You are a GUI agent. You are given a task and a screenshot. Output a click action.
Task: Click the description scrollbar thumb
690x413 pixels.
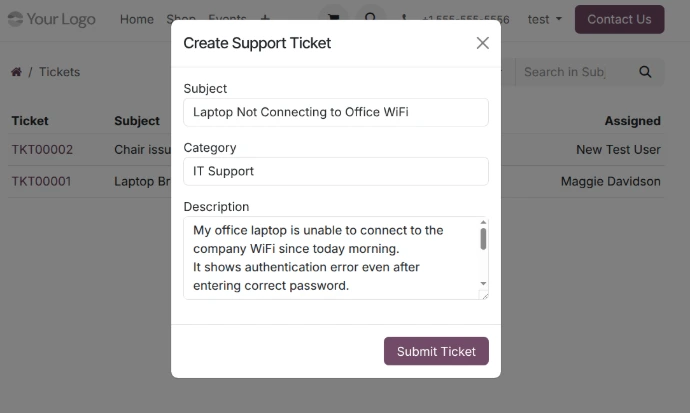[483, 238]
